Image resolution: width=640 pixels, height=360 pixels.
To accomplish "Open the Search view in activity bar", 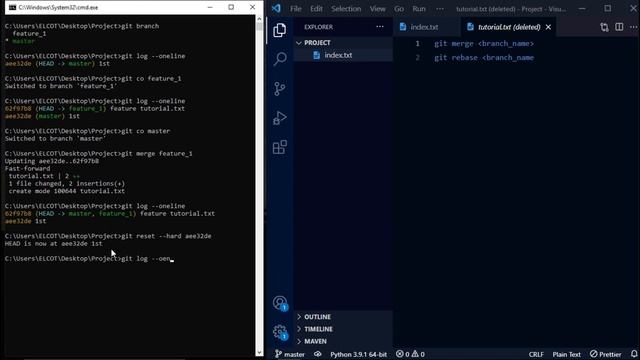I will click(280, 59).
